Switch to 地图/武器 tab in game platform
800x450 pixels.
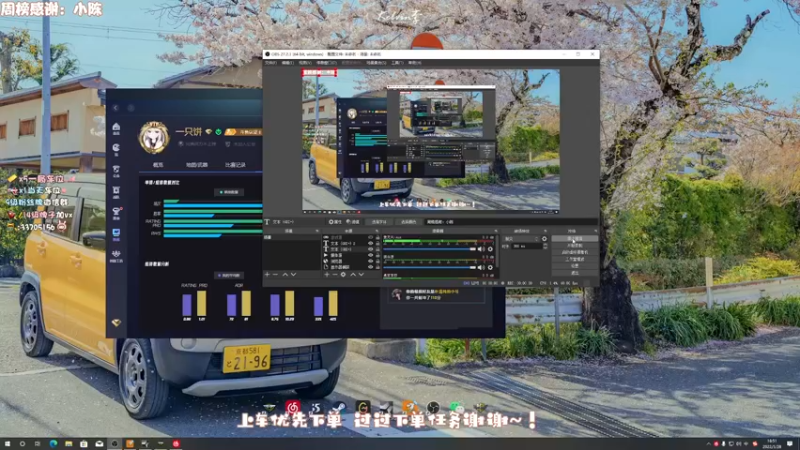(197, 165)
